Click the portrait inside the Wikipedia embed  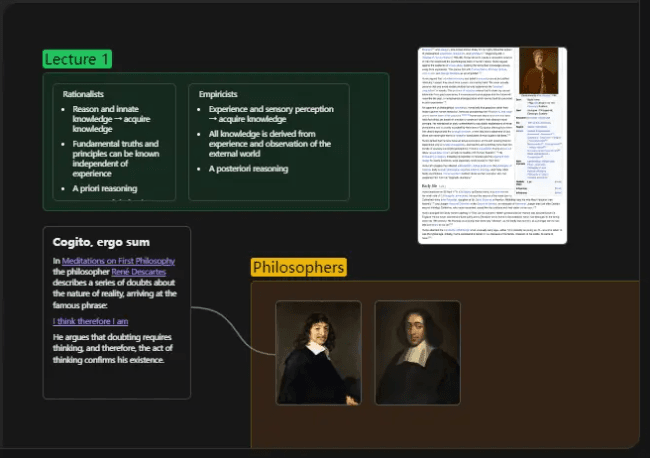(539, 70)
